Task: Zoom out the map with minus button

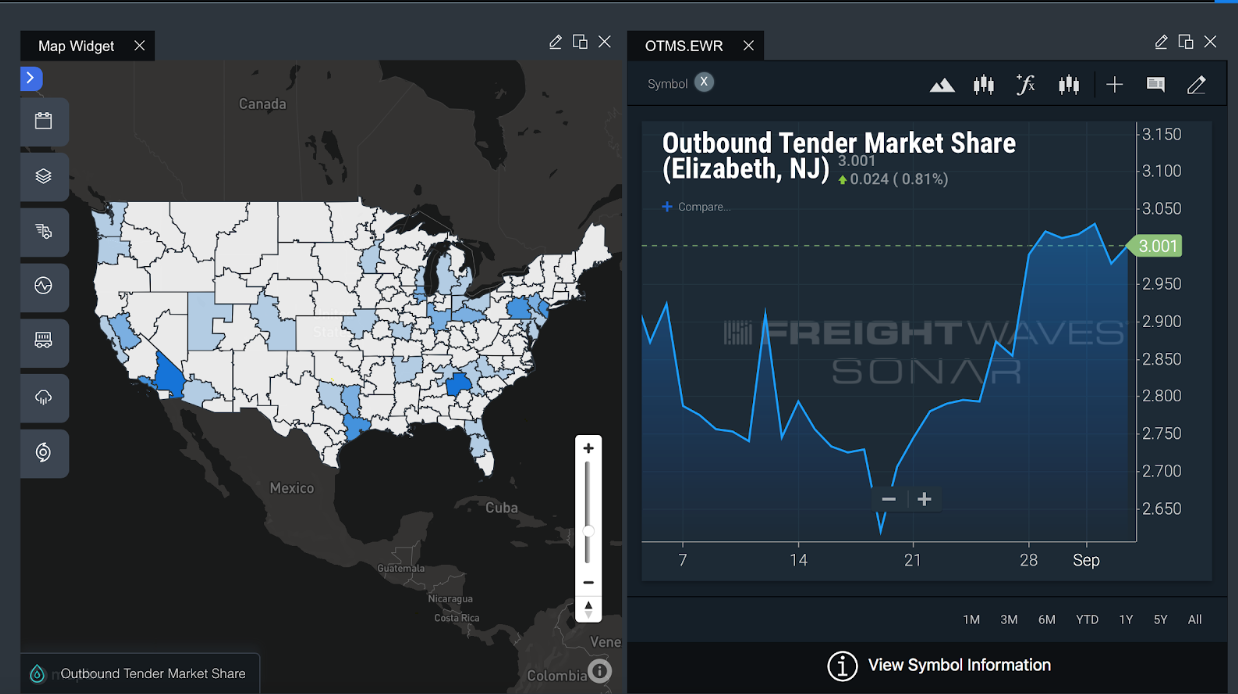Action: click(589, 582)
